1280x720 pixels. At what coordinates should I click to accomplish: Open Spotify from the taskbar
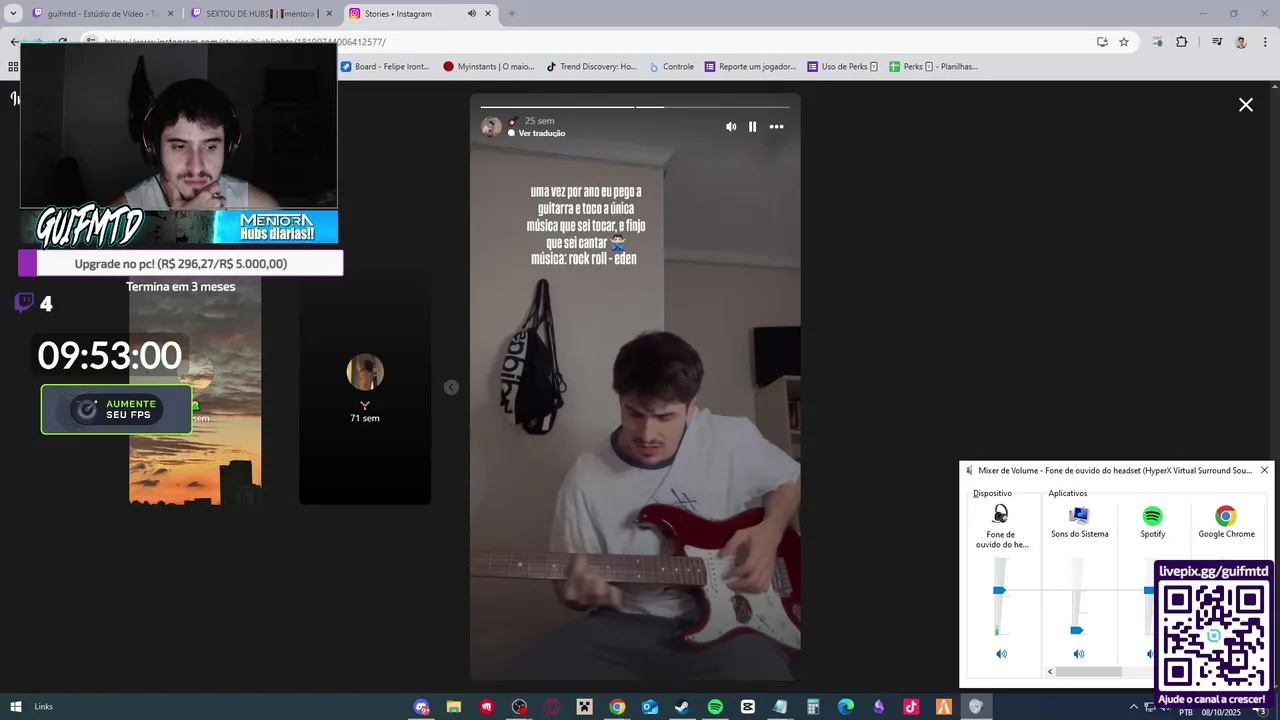pyautogui.click(x=715, y=707)
